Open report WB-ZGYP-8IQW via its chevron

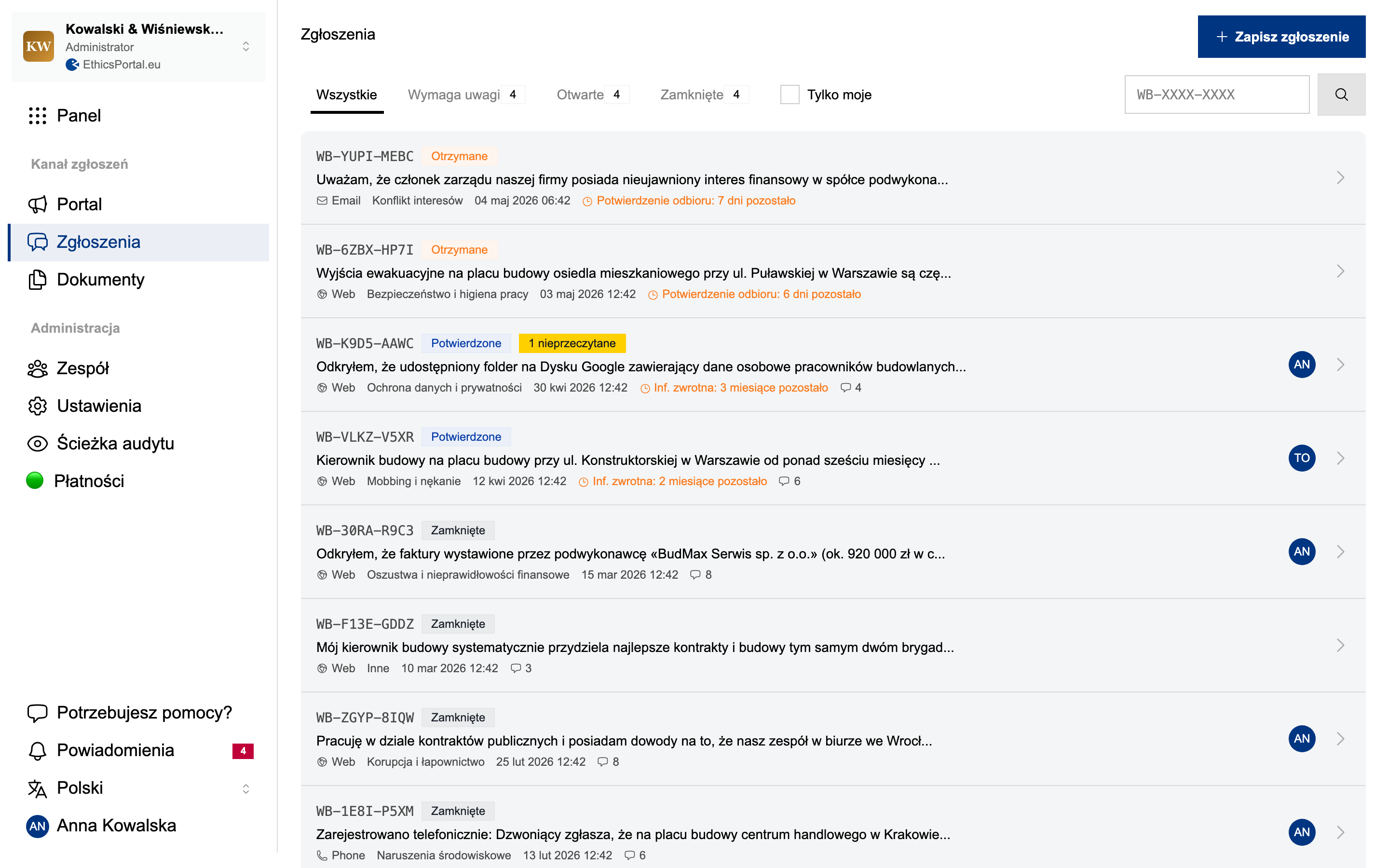click(1340, 739)
